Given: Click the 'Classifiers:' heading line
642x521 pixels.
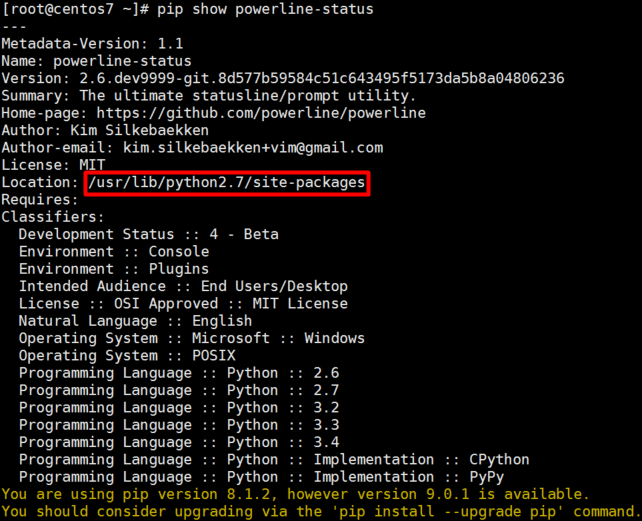Looking at the screenshot, I should click(52, 217).
